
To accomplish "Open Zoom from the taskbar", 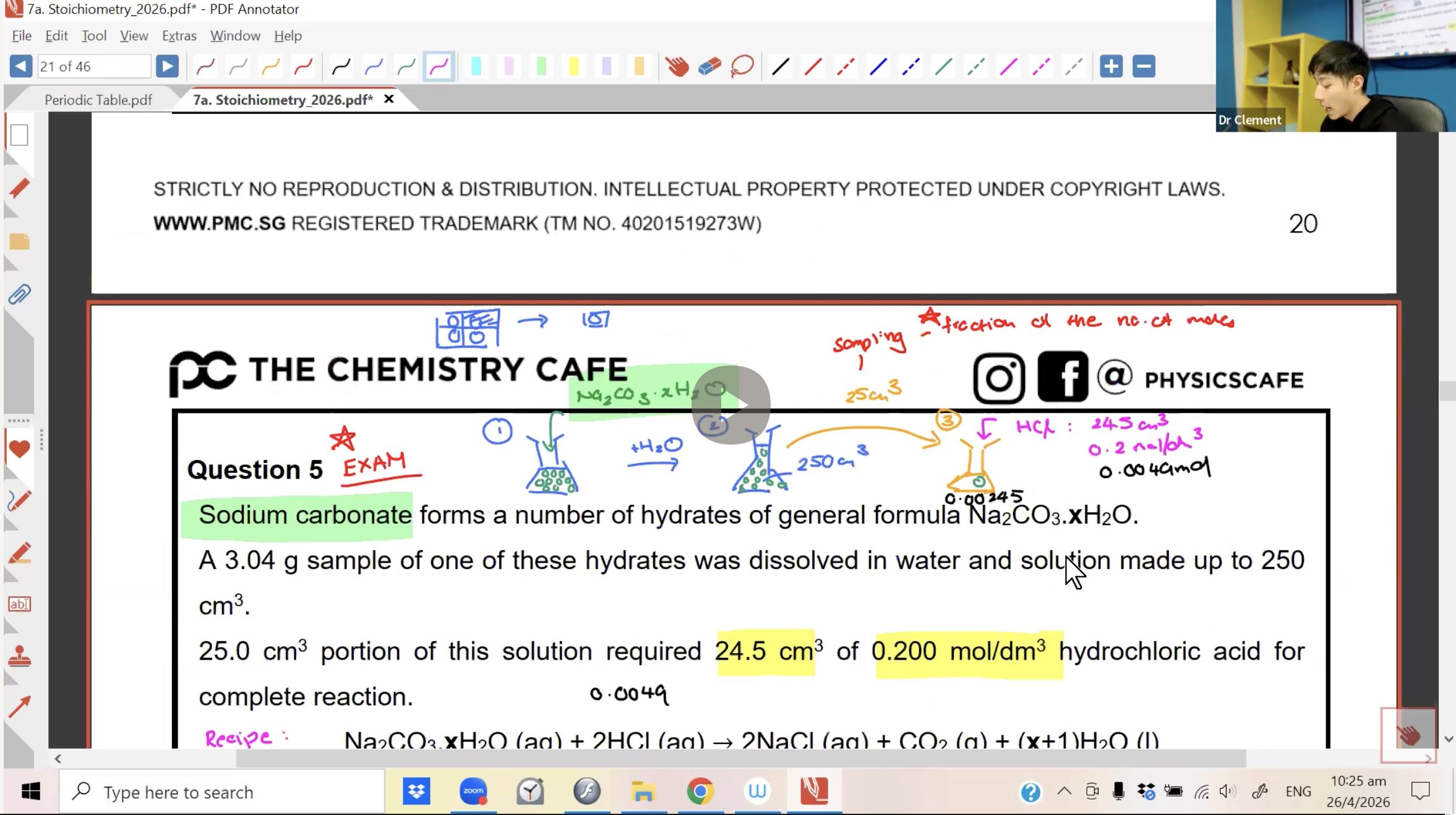I will point(473,792).
